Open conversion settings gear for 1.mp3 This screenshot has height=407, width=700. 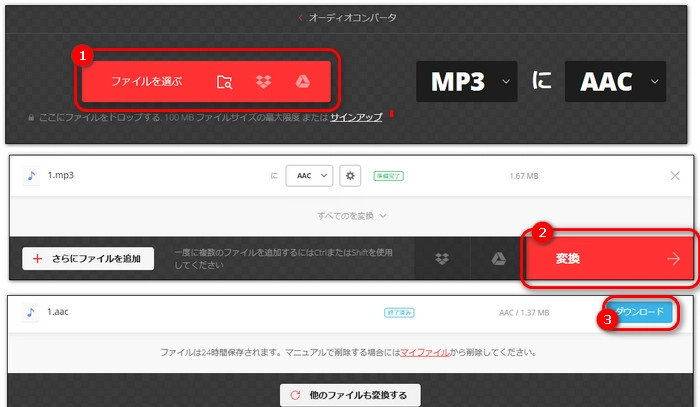350,176
